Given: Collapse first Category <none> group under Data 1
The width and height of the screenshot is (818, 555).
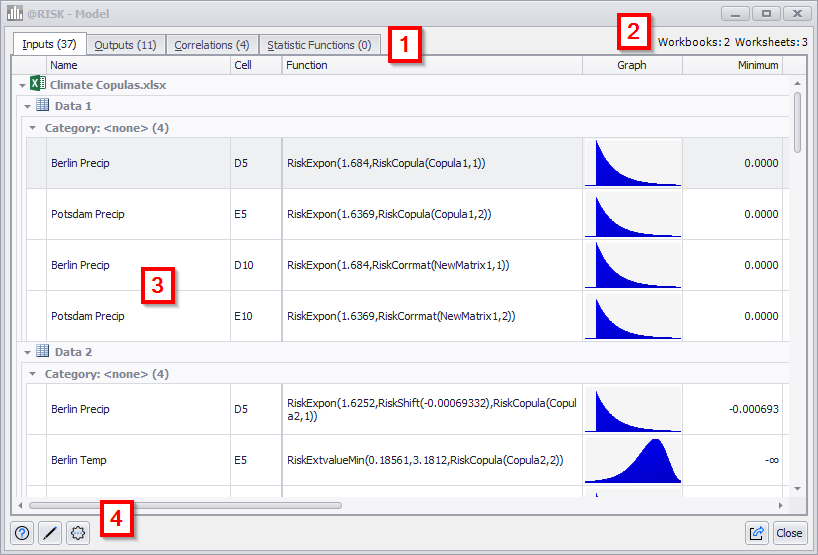Looking at the screenshot, I should [x=33, y=128].
